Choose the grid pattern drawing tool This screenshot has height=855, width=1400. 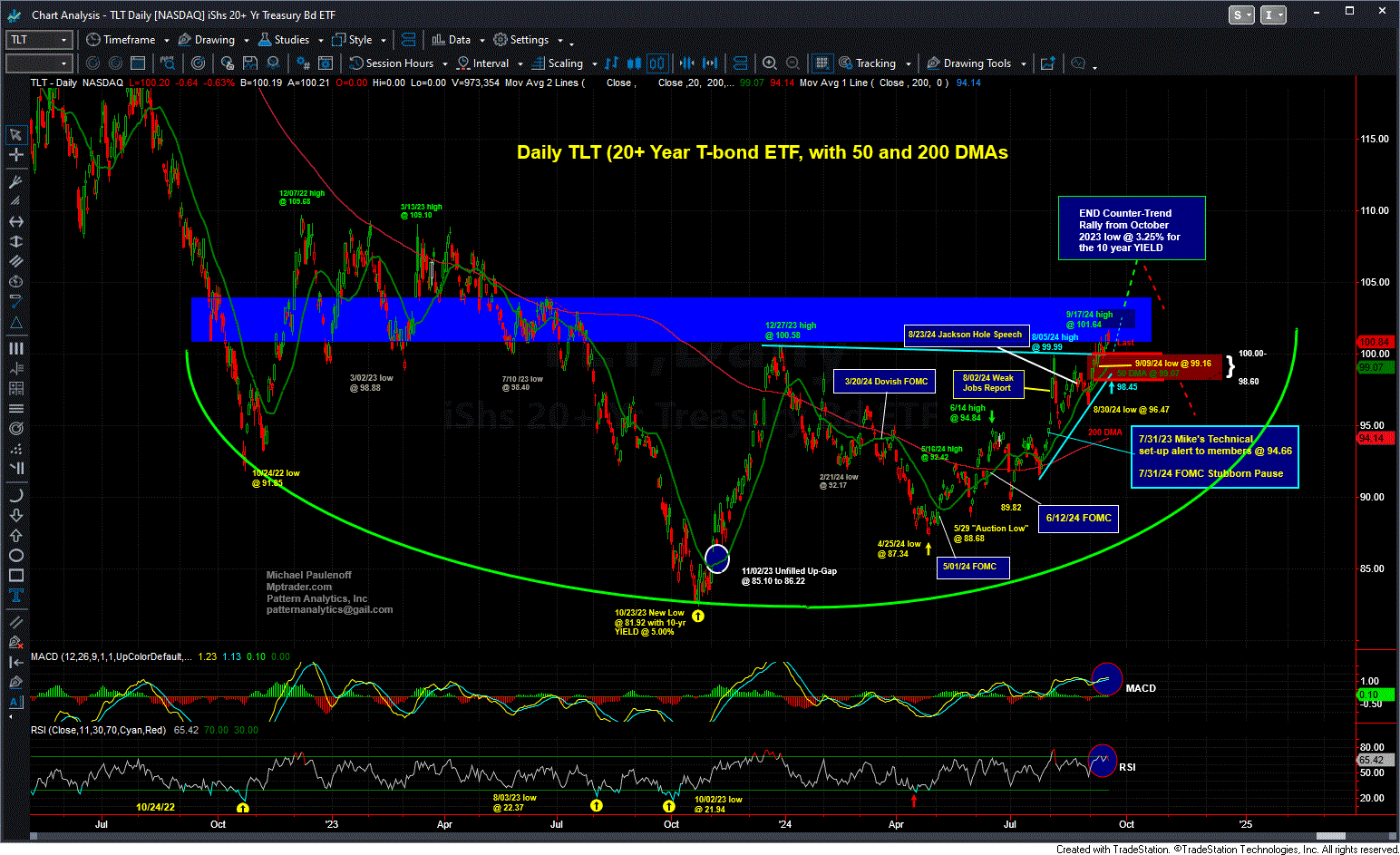point(15,388)
